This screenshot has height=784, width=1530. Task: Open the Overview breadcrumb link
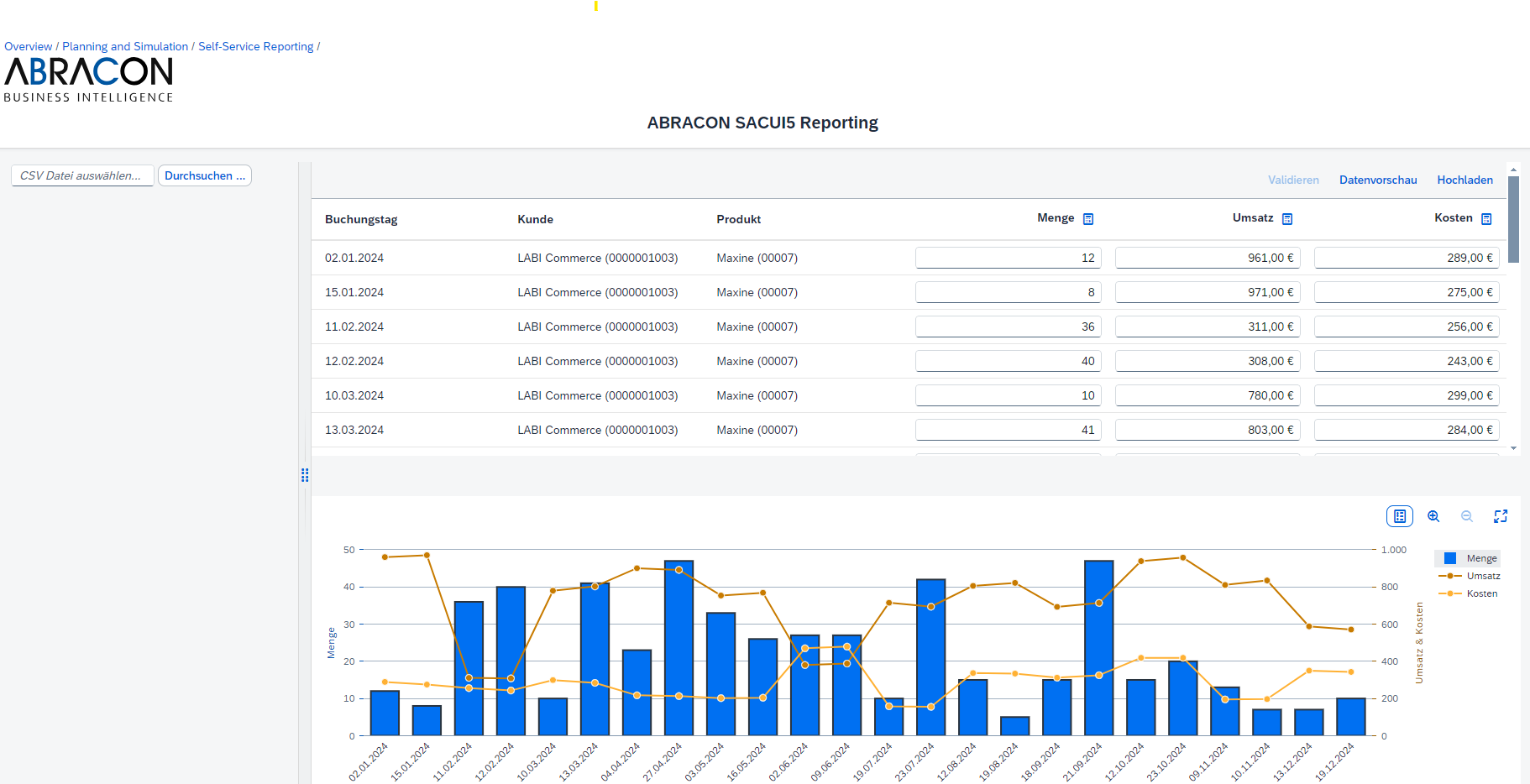click(x=28, y=46)
